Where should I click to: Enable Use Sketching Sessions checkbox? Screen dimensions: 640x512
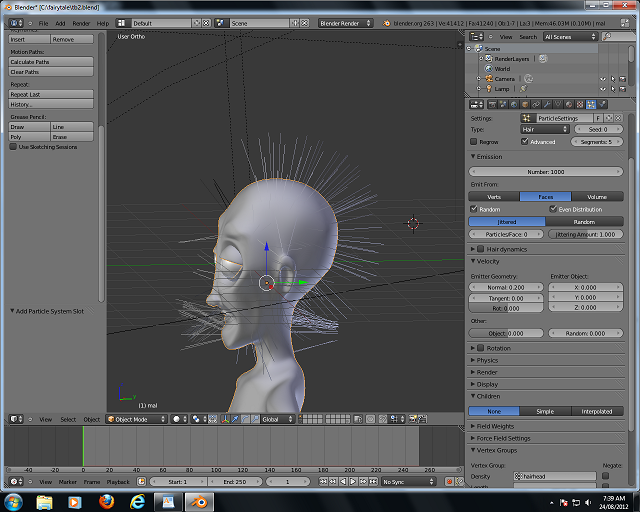[13, 147]
